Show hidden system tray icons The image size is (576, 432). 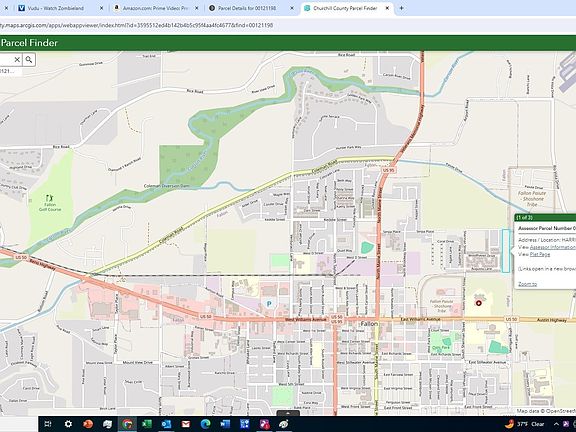pos(556,424)
